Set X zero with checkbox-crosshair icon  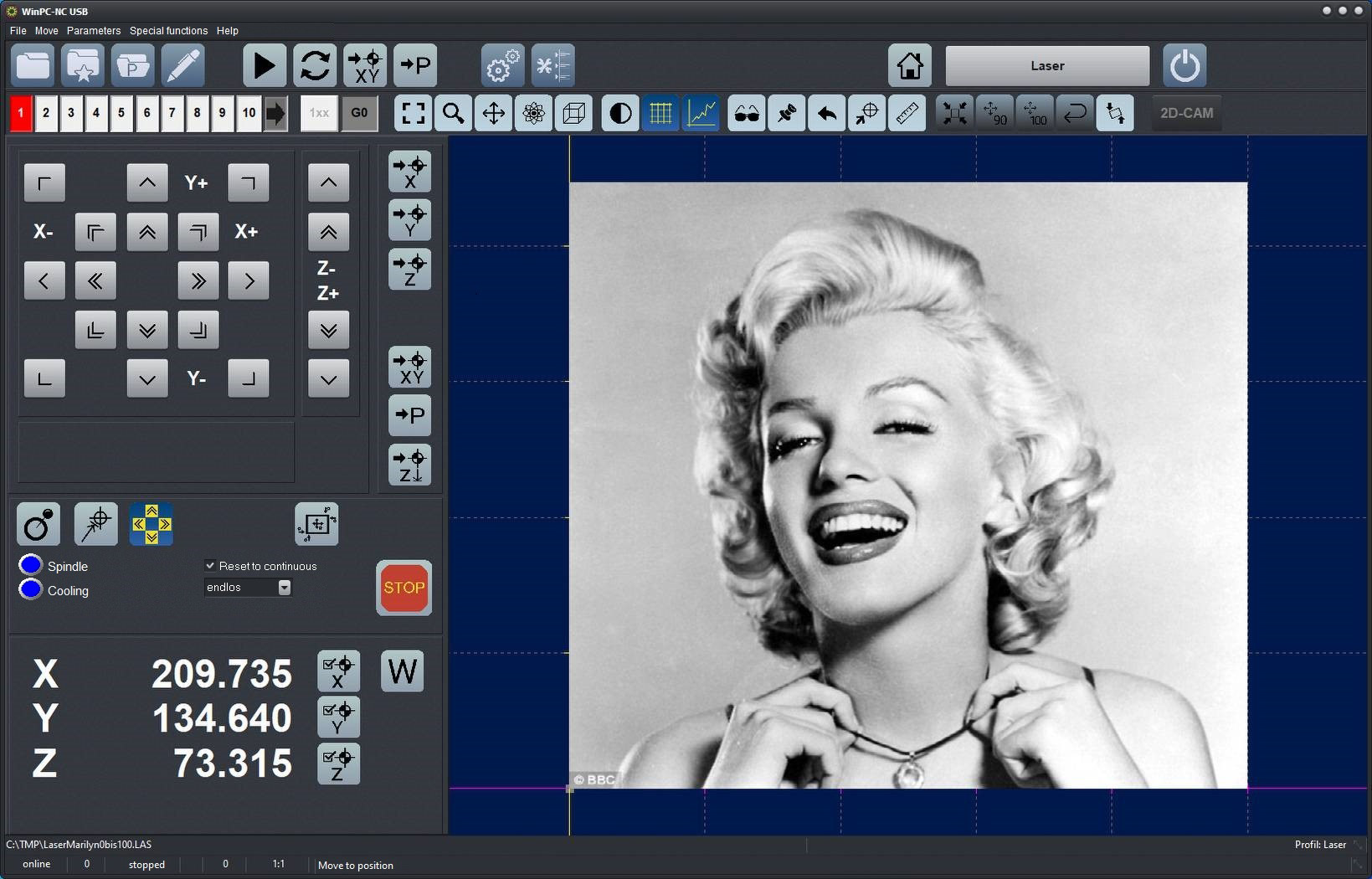coord(339,671)
